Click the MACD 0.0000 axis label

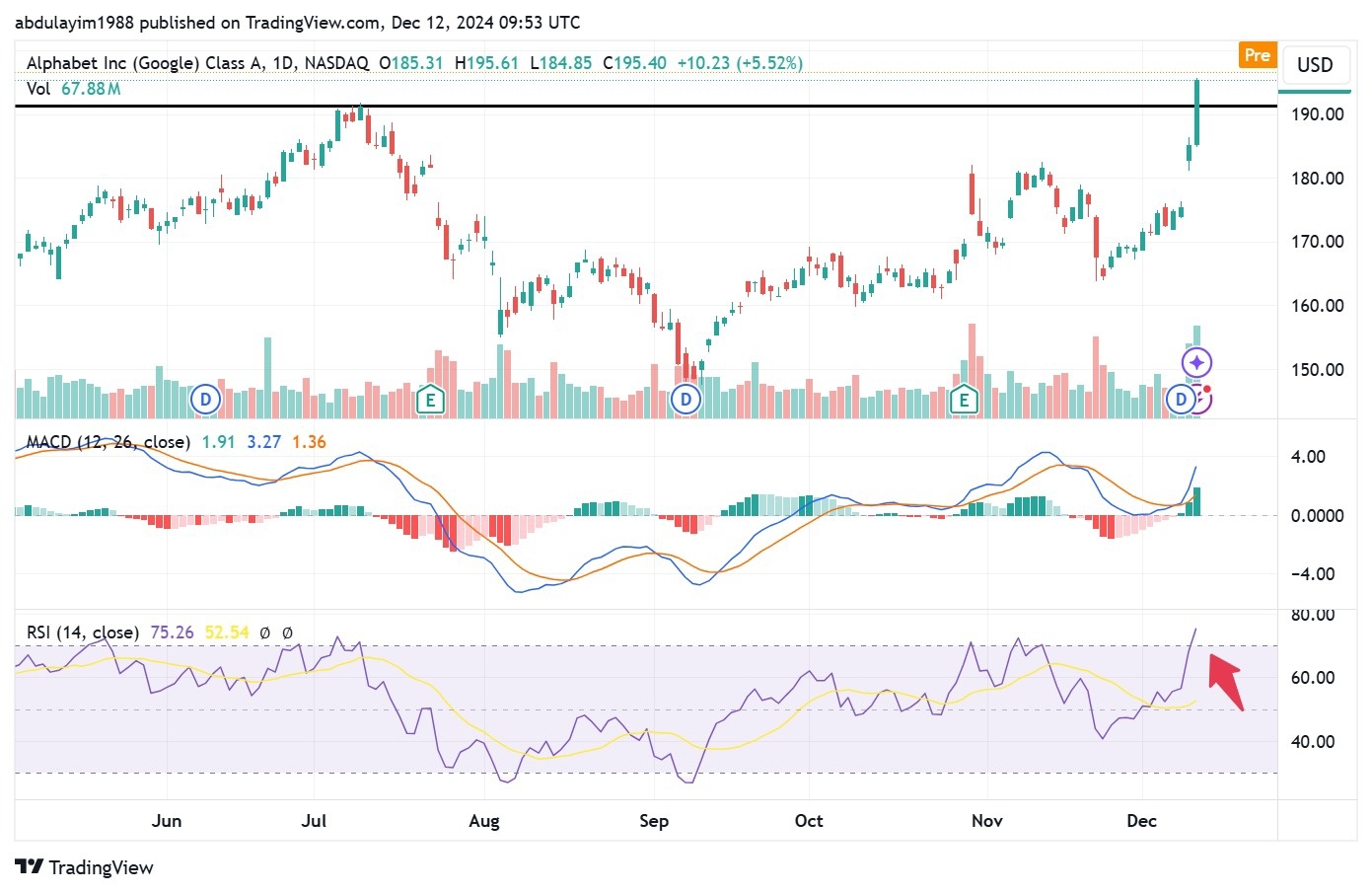click(x=1318, y=515)
